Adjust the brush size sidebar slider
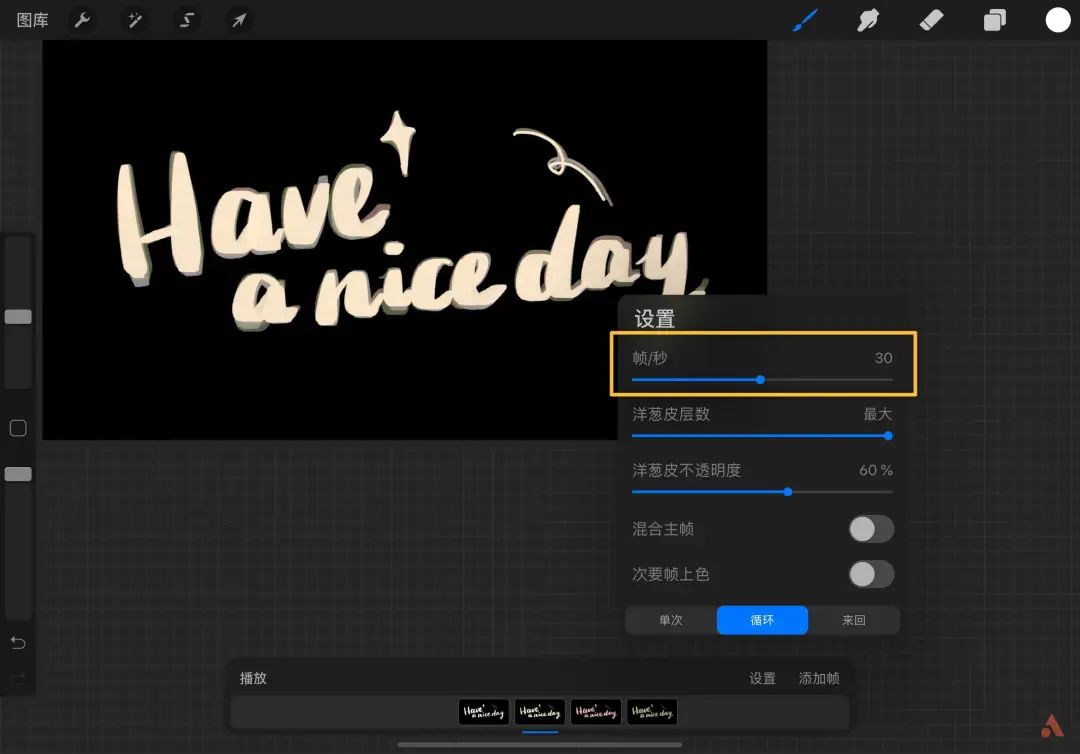 (x=19, y=316)
